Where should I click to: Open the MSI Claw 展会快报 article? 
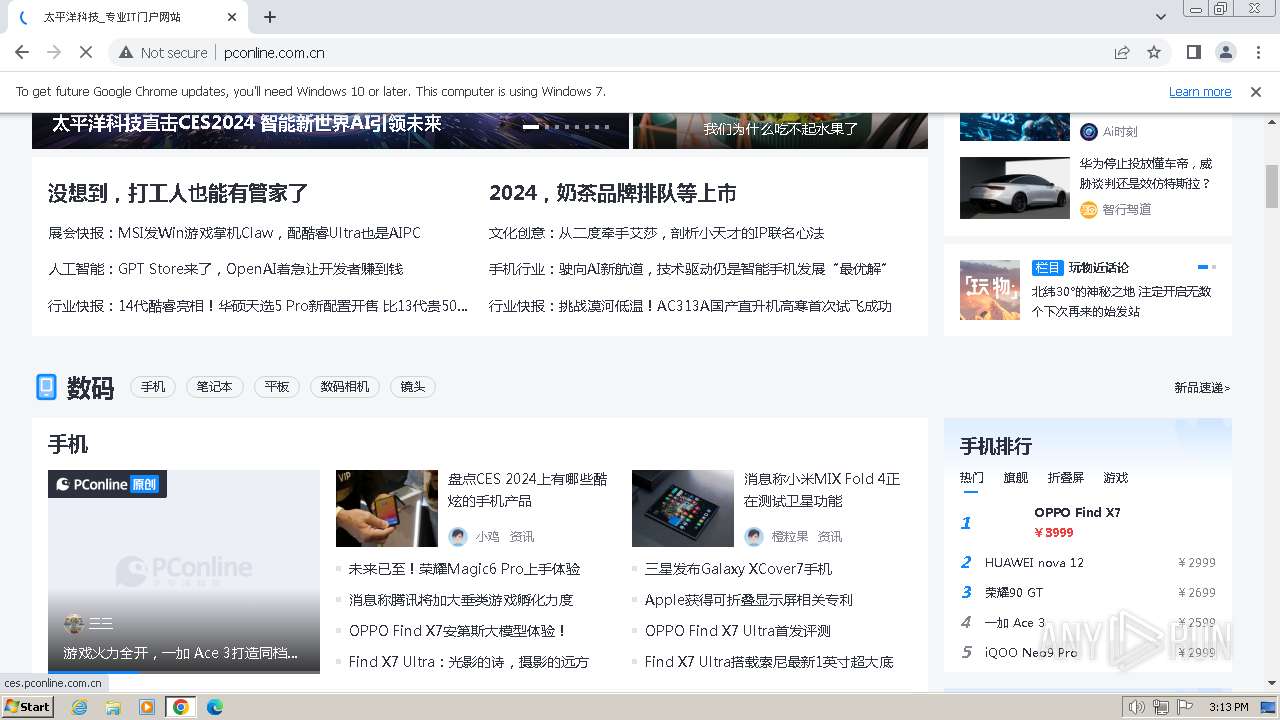[x=234, y=233]
